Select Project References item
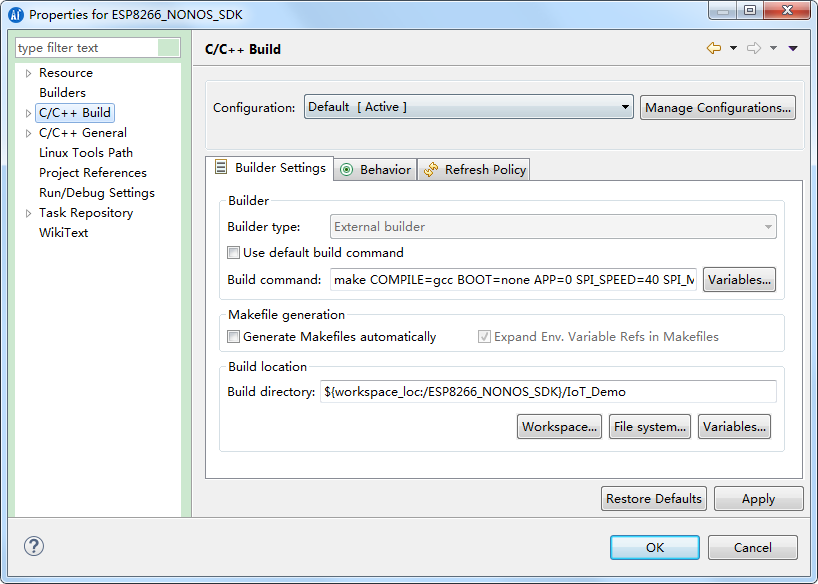 (x=93, y=173)
